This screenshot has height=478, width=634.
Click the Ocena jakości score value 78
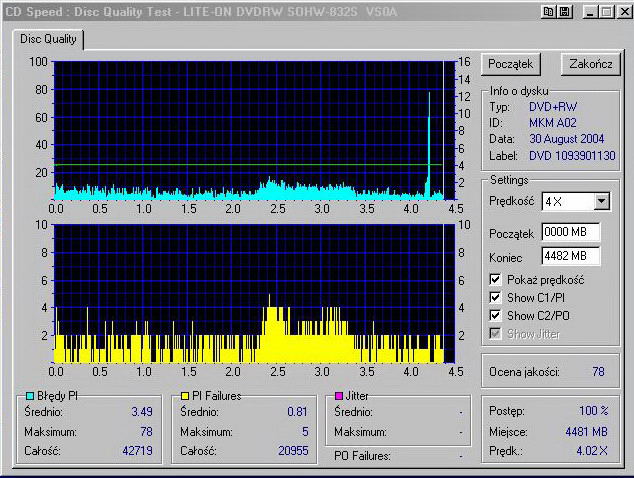click(x=596, y=372)
